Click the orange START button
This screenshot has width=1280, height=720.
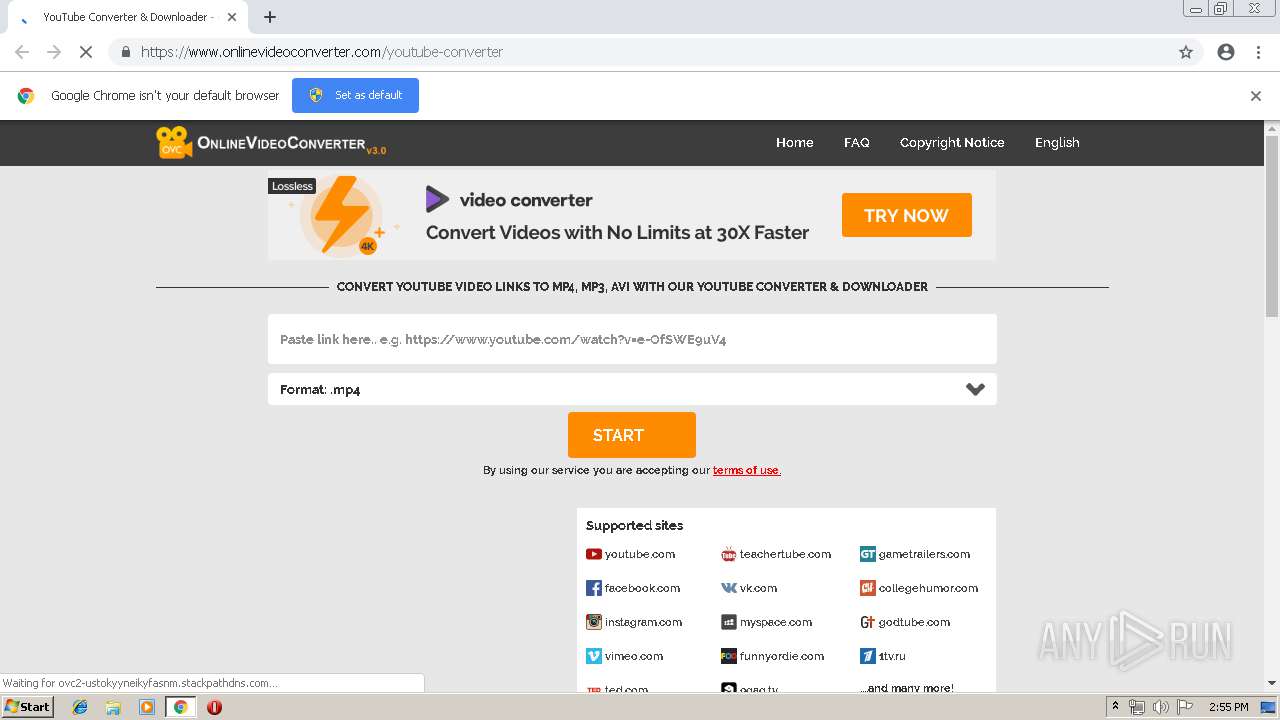point(632,435)
